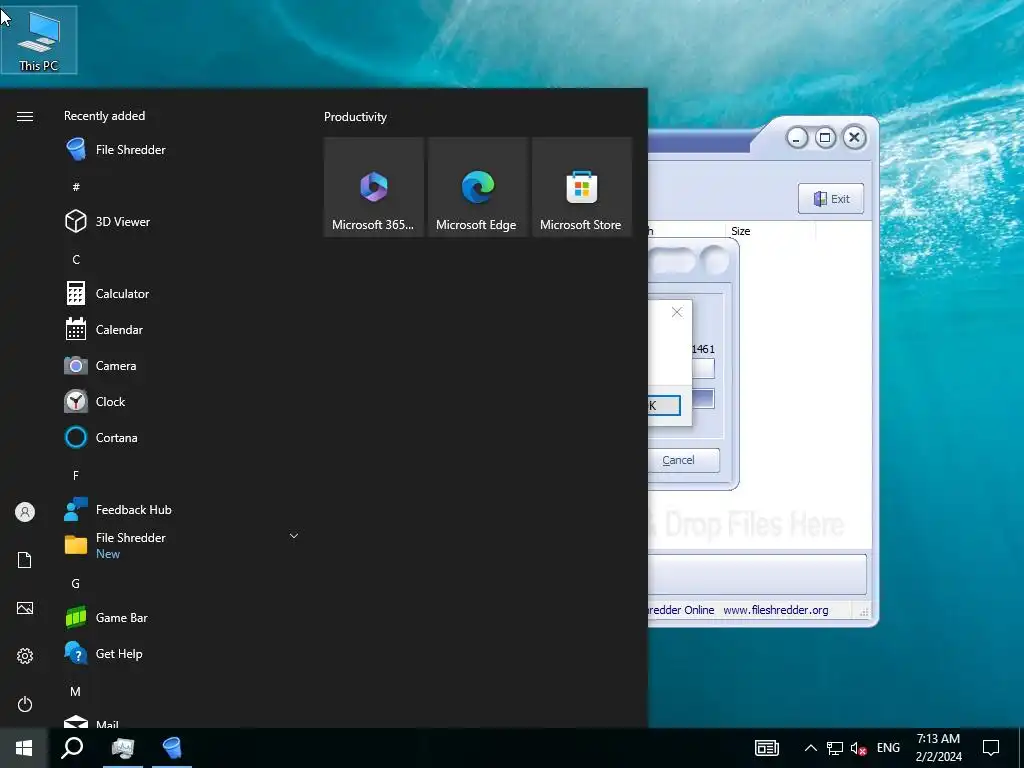
Task: Open the Shredder Online link
Action: pyautogui.click(x=681, y=610)
